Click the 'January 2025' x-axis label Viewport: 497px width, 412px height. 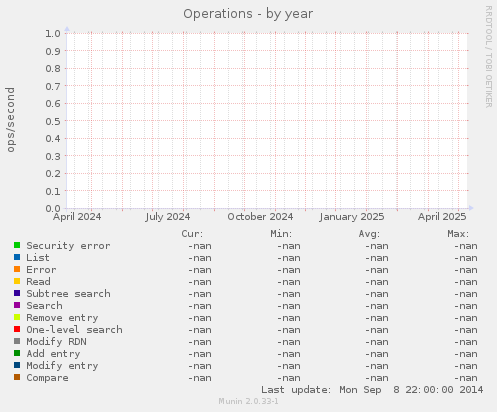point(352,217)
